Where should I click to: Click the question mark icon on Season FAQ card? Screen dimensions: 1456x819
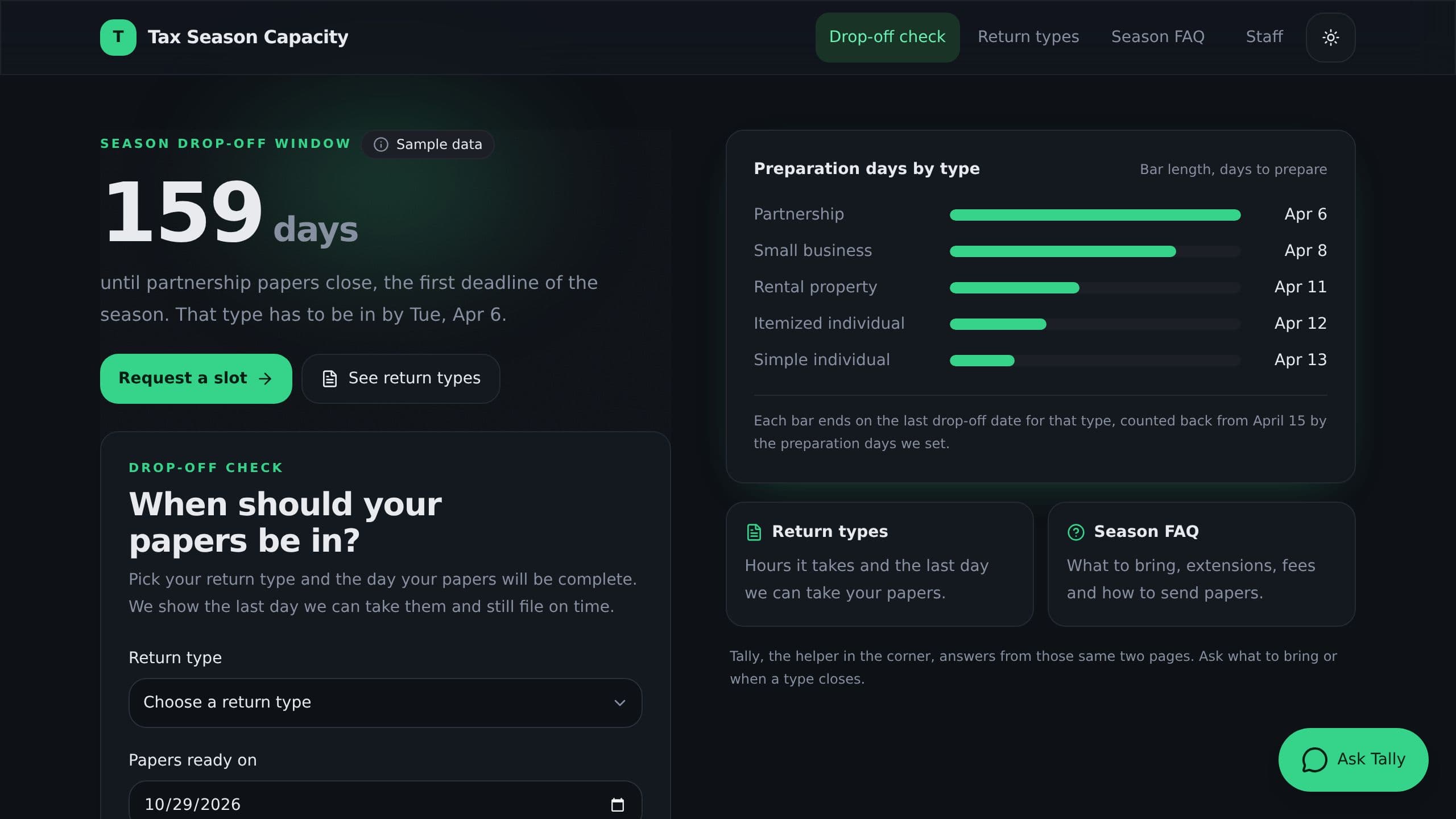click(1076, 532)
